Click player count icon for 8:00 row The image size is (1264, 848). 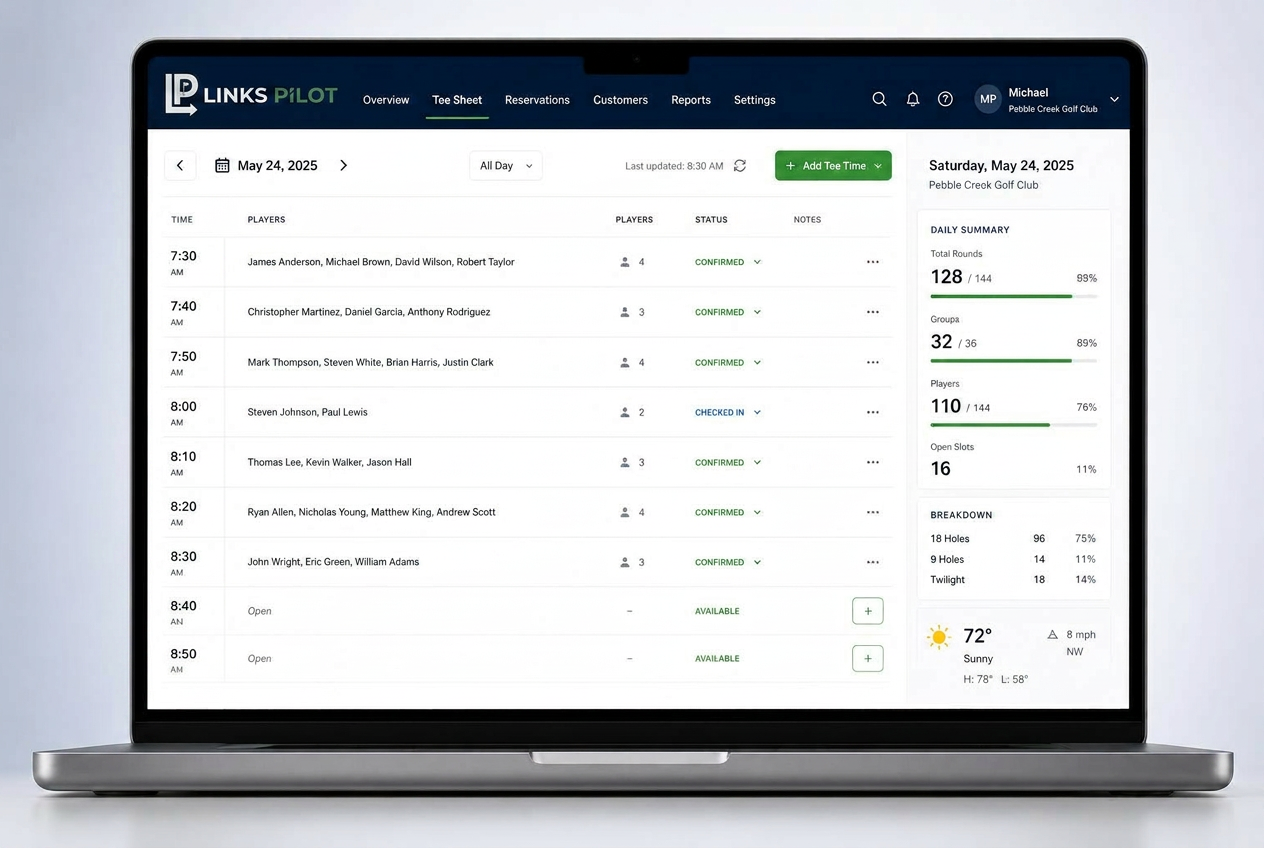(625, 412)
